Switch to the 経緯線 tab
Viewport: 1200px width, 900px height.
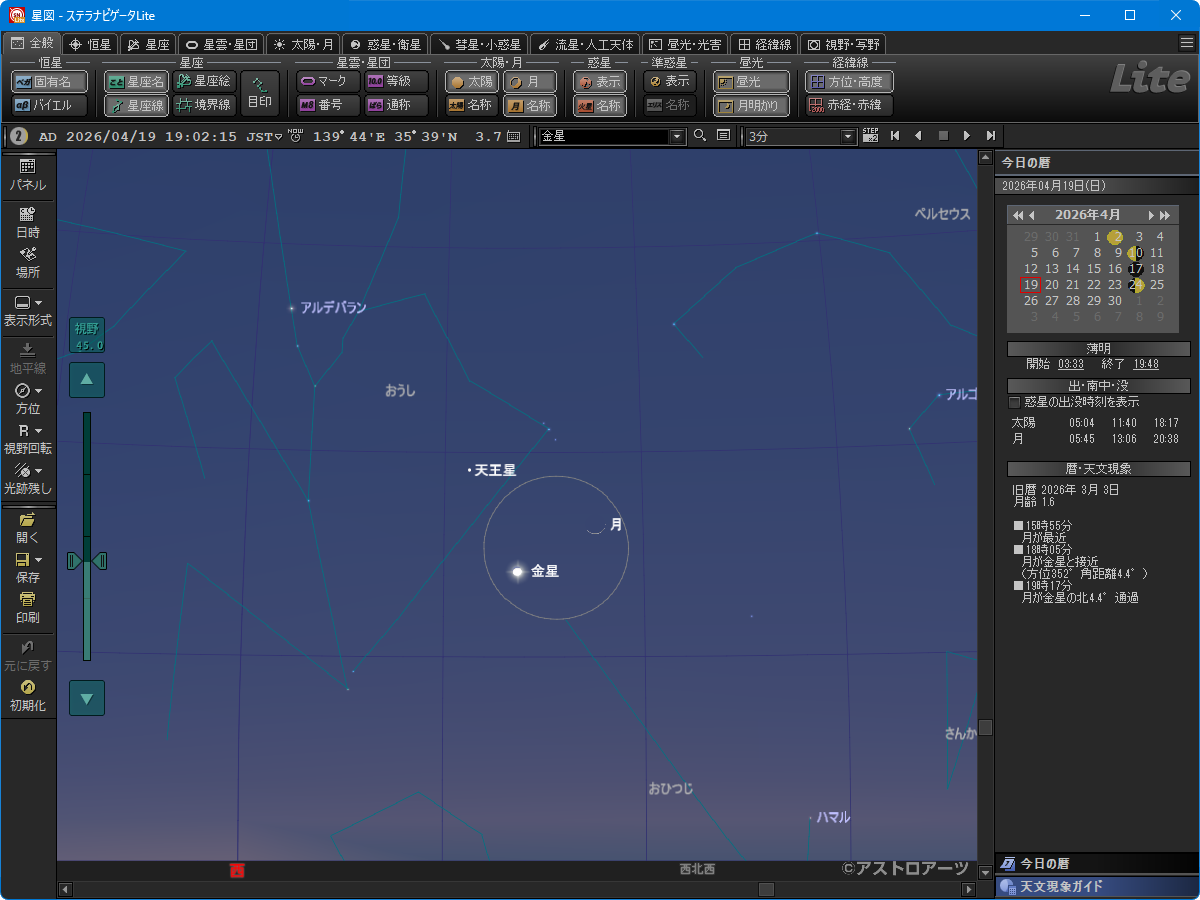click(x=764, y=44)
